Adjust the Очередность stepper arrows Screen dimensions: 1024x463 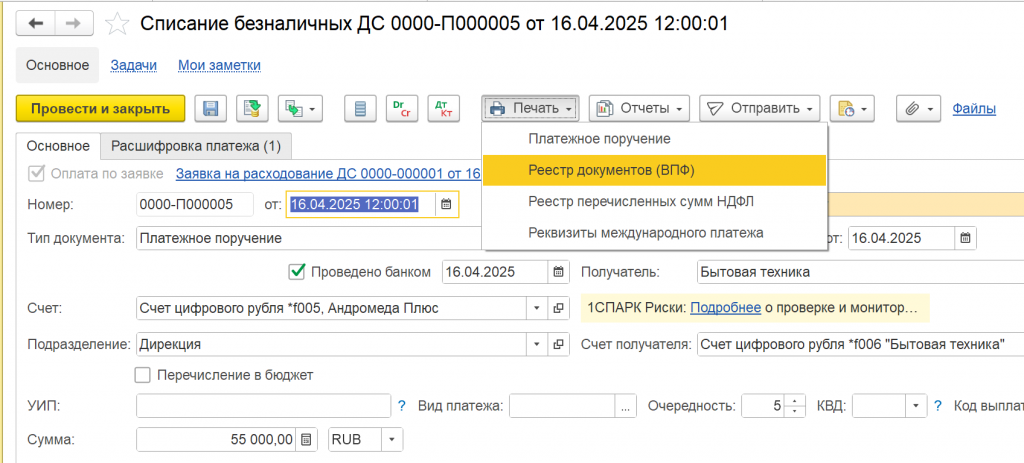click(x=794, y=406)
